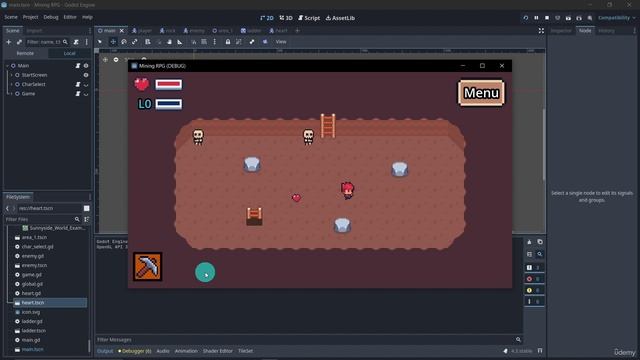Toggle visibility of CharSelect node

pos(86,84)
